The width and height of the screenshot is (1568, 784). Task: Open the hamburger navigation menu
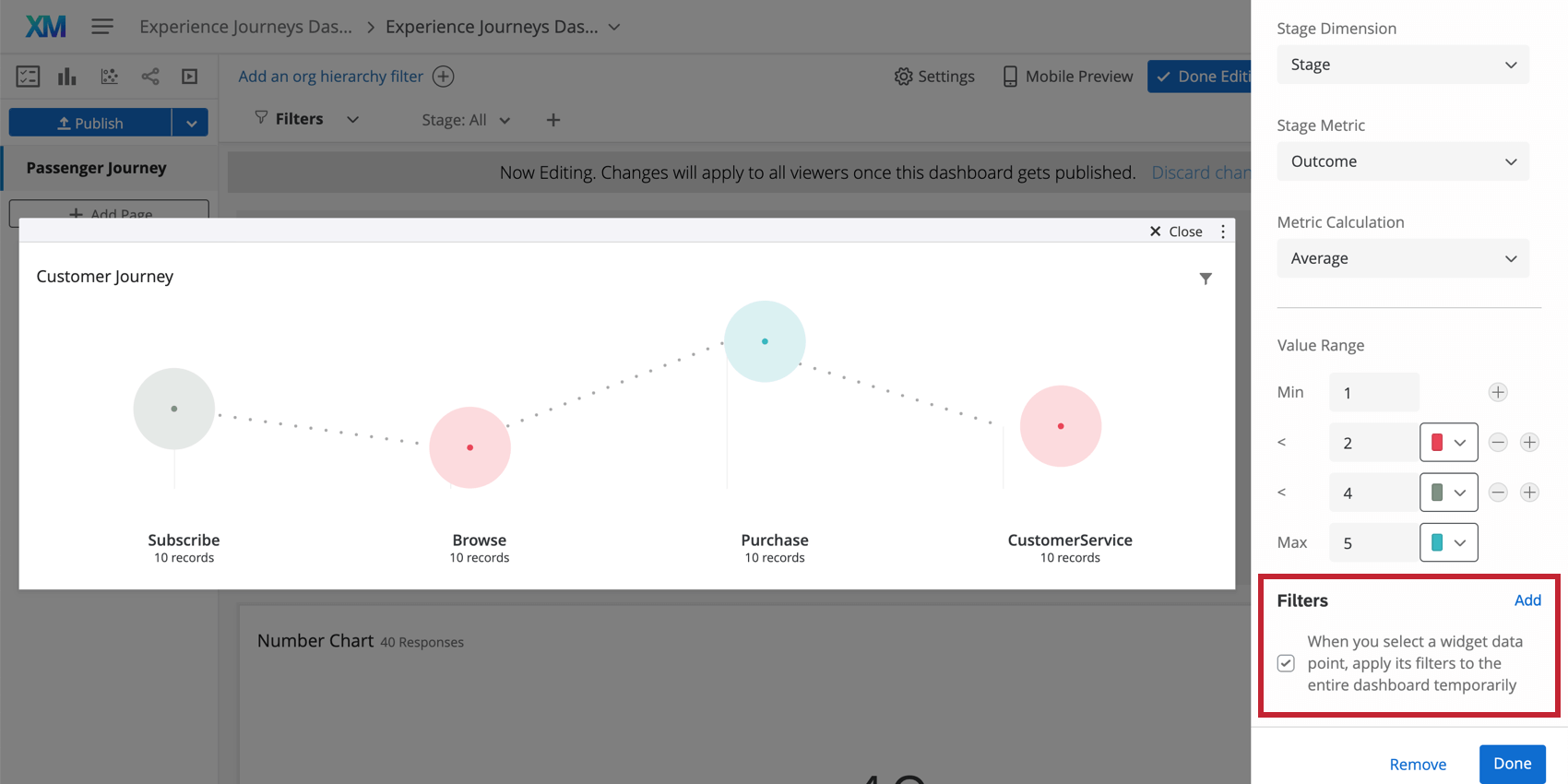(102, 27)
